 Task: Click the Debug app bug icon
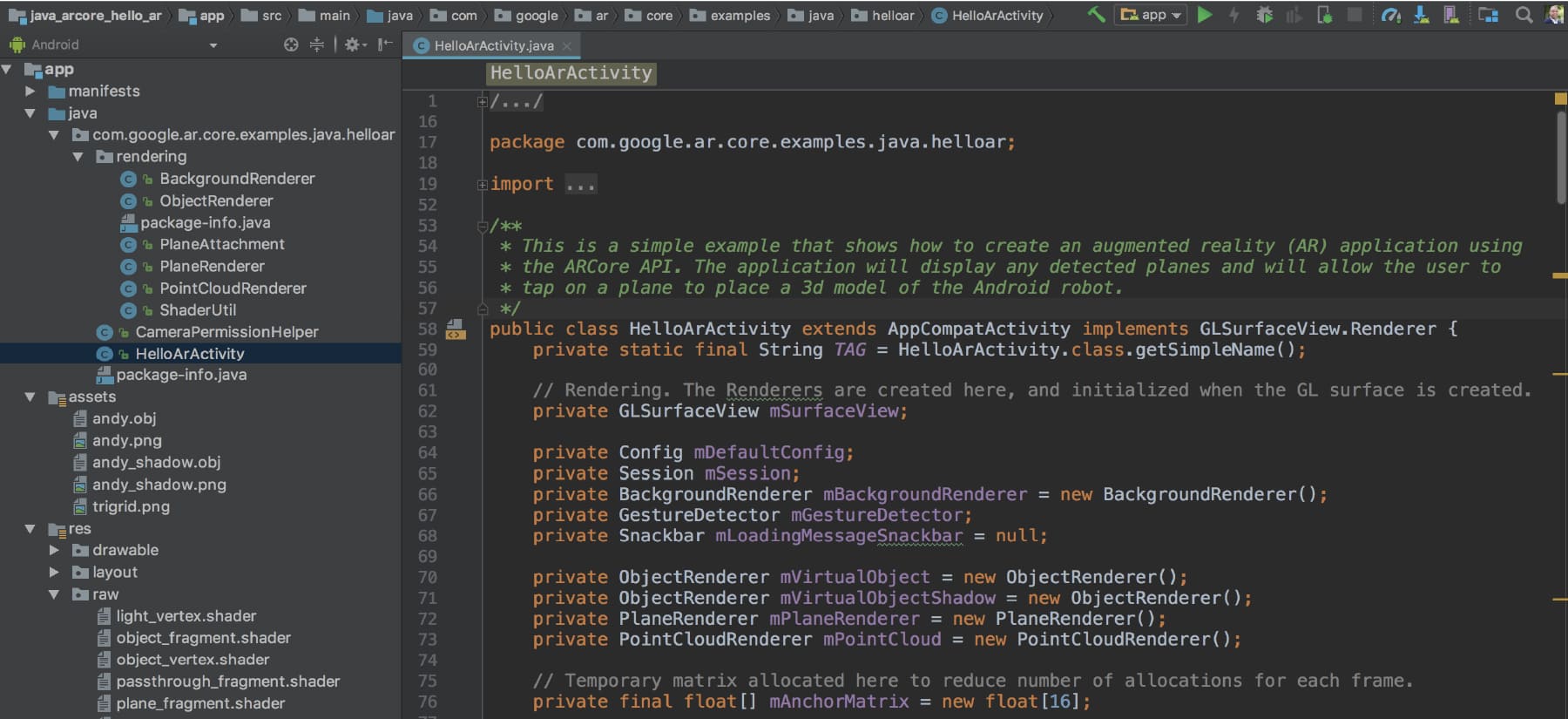click(x=1264, y=15)
